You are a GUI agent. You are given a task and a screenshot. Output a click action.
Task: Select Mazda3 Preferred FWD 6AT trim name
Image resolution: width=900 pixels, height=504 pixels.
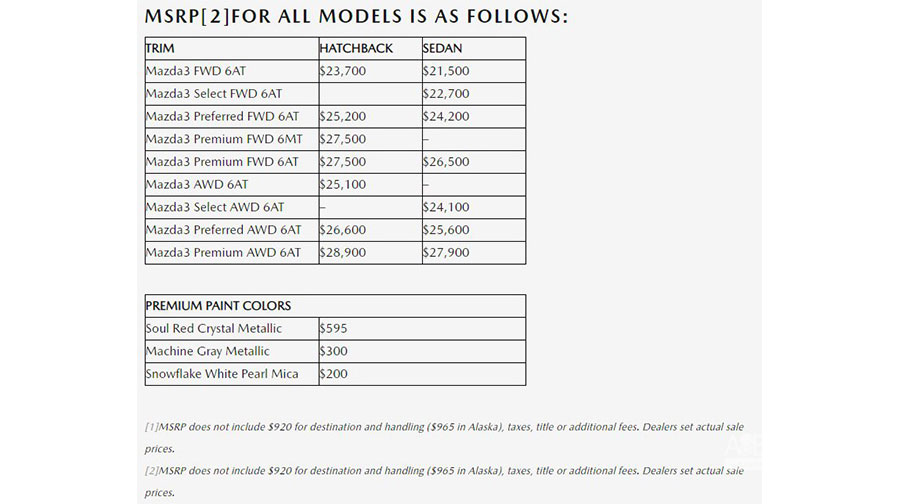point(223,117)
